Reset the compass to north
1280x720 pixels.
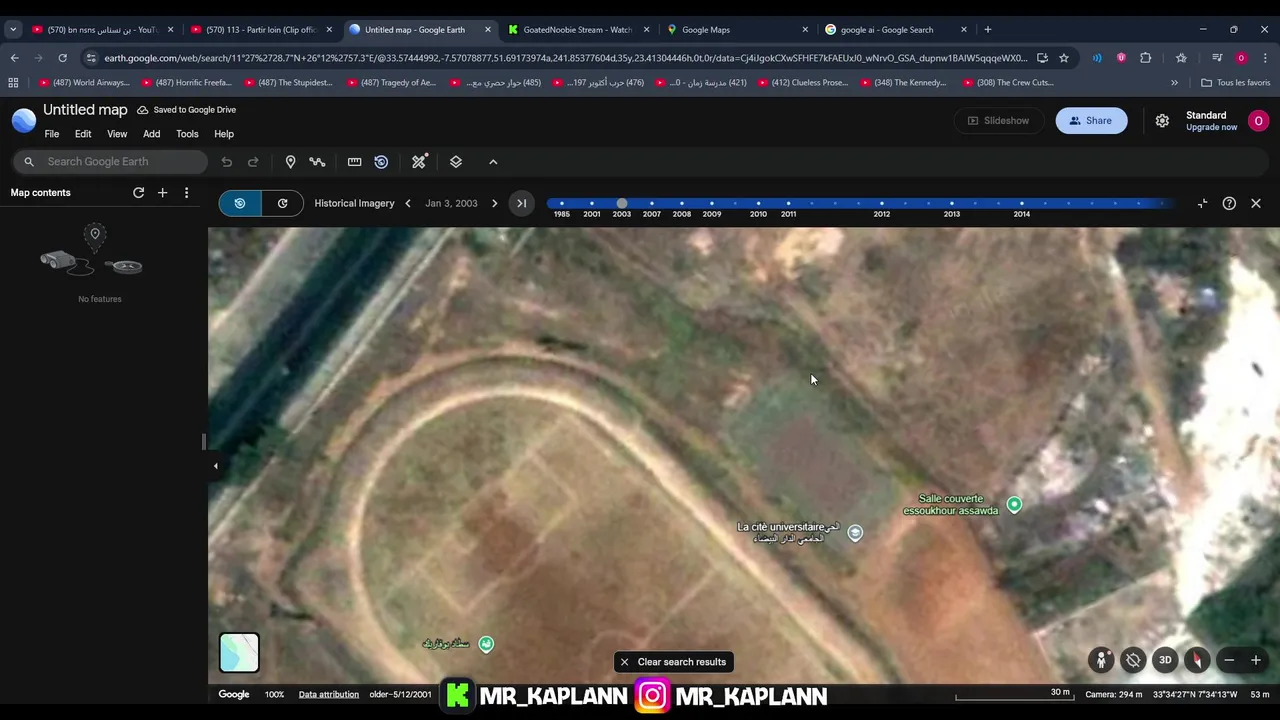pos(1196,660)
